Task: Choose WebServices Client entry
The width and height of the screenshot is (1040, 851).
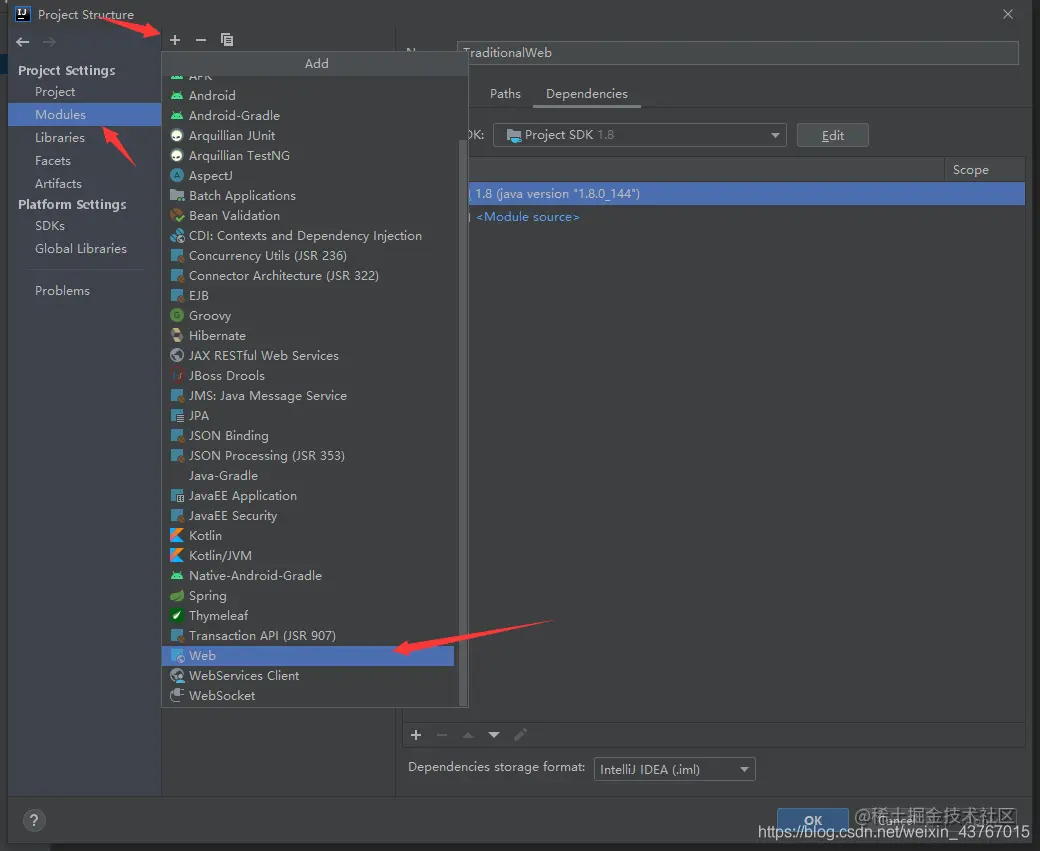Action: [x=308, y=675]
